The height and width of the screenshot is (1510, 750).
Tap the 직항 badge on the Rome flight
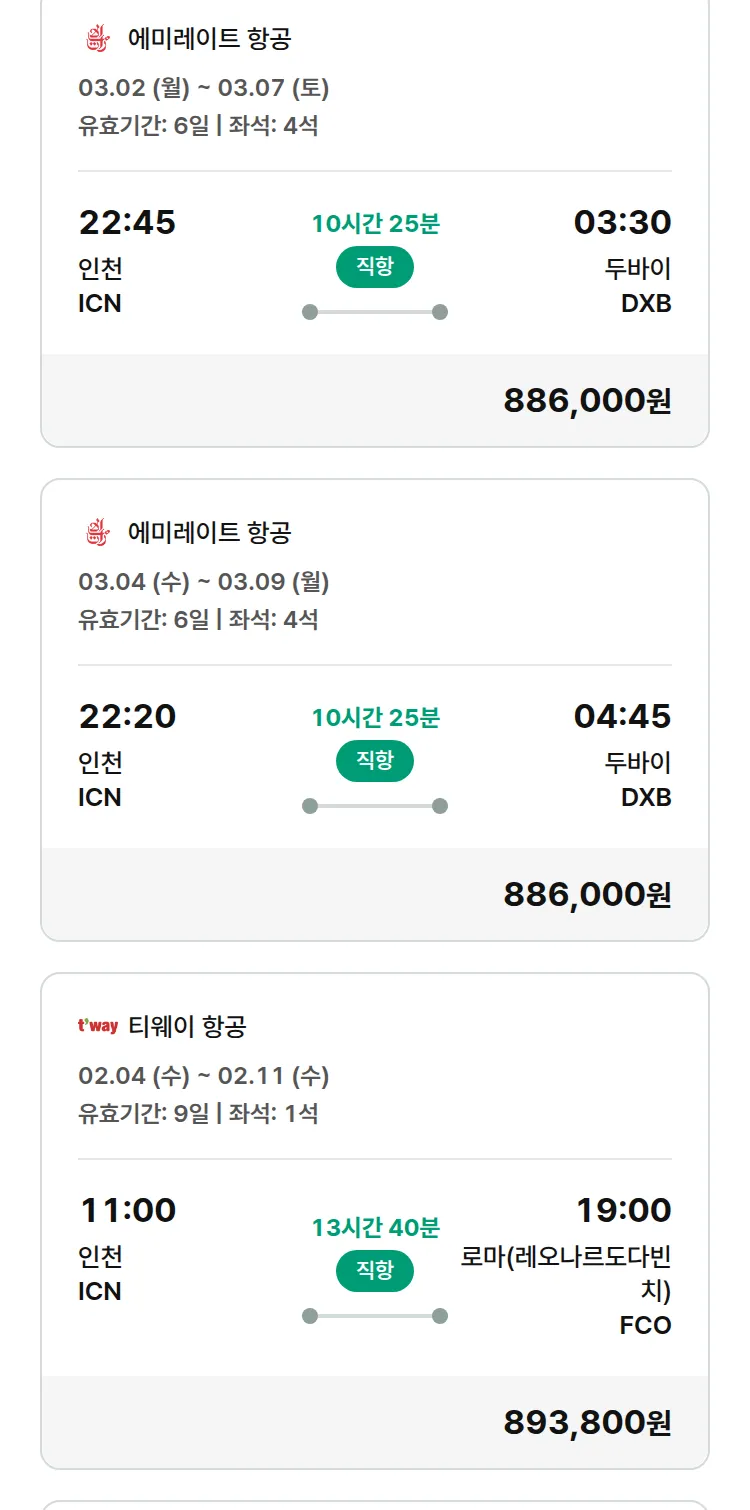pyautogui.click(x=374, y=1271)
